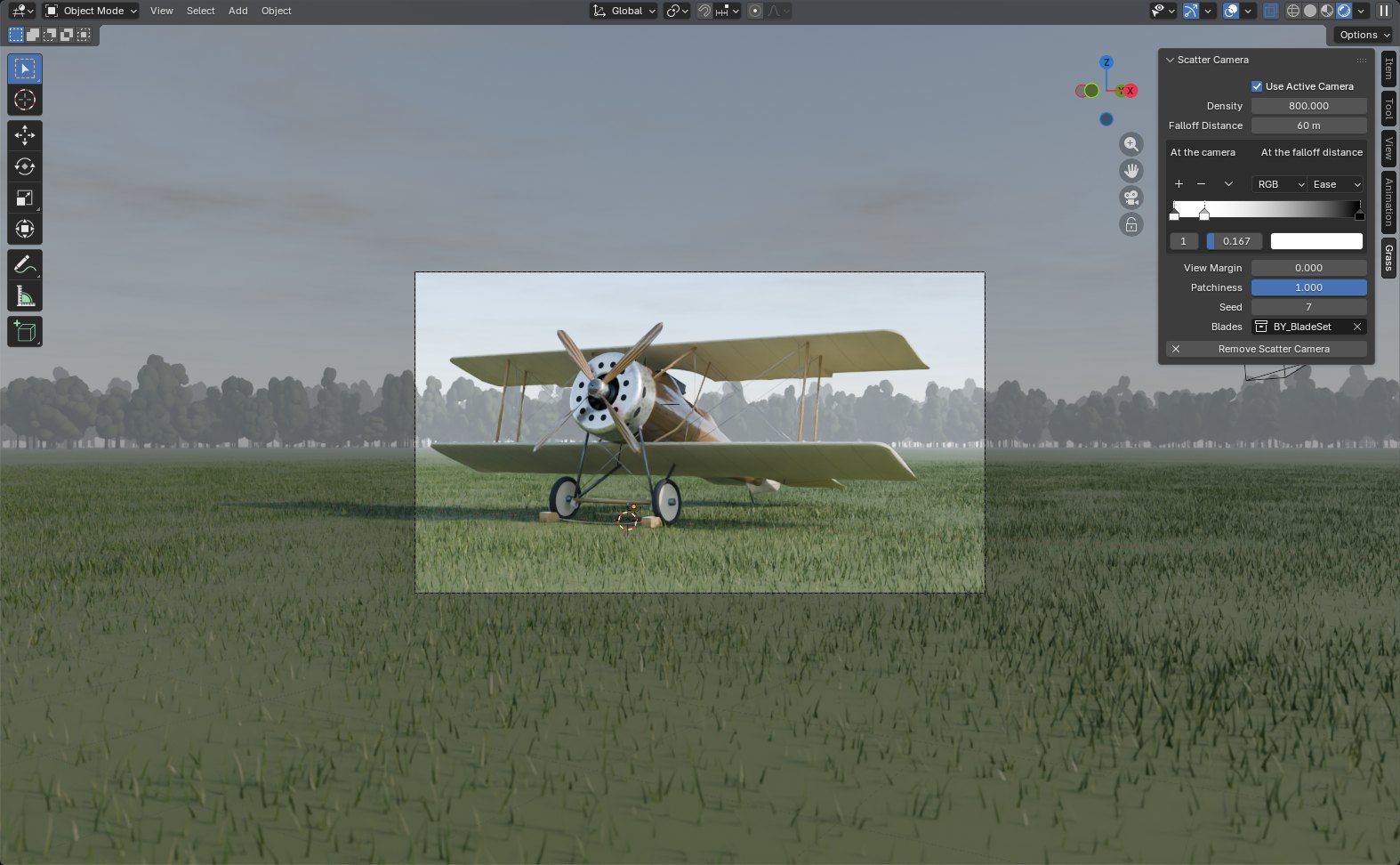
Task: Click the viewport zoom magnifier icon
Action: pos(1131,144)
